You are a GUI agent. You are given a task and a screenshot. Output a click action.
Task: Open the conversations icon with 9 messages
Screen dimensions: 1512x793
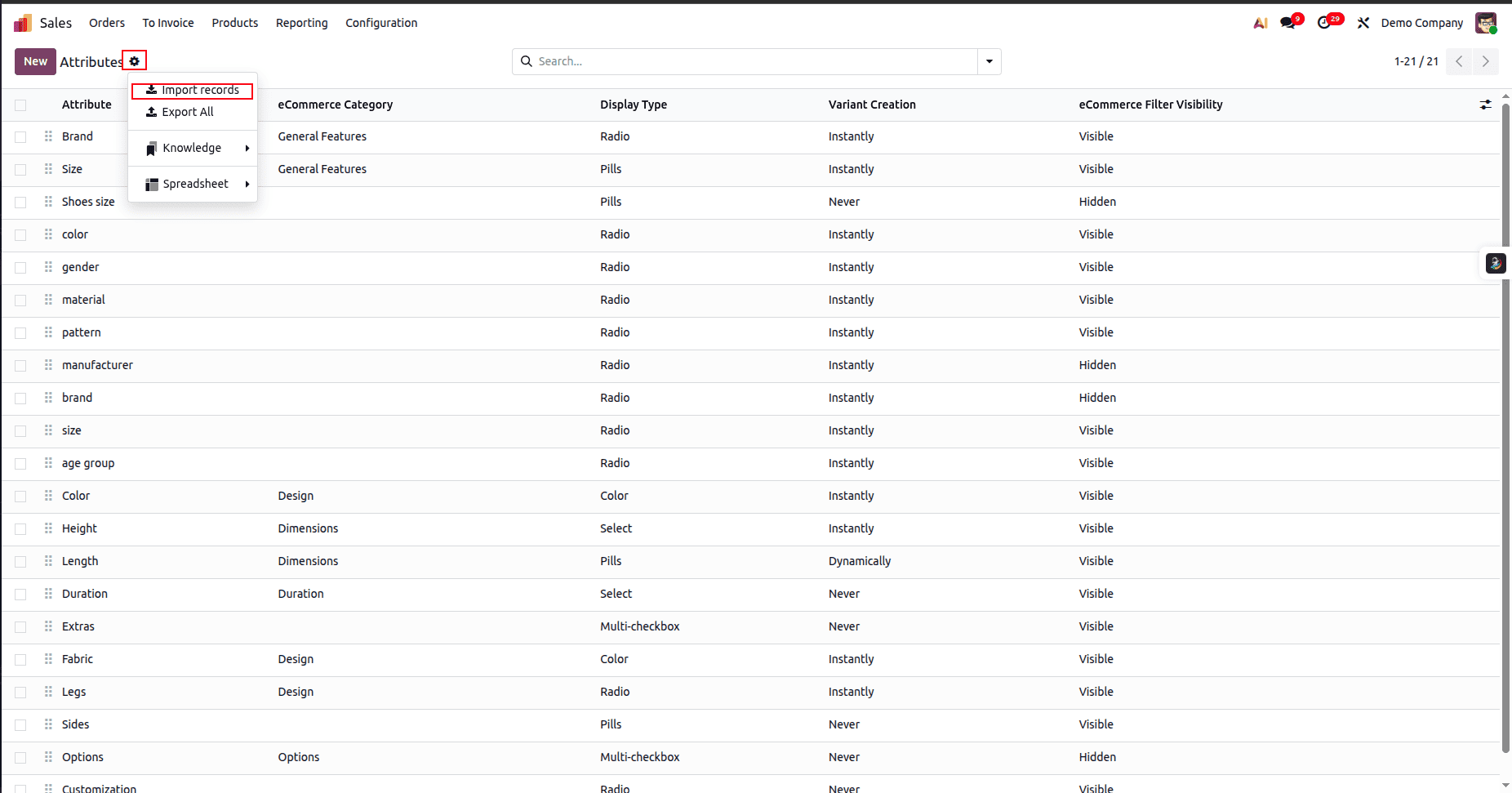tap(1287, 22)
